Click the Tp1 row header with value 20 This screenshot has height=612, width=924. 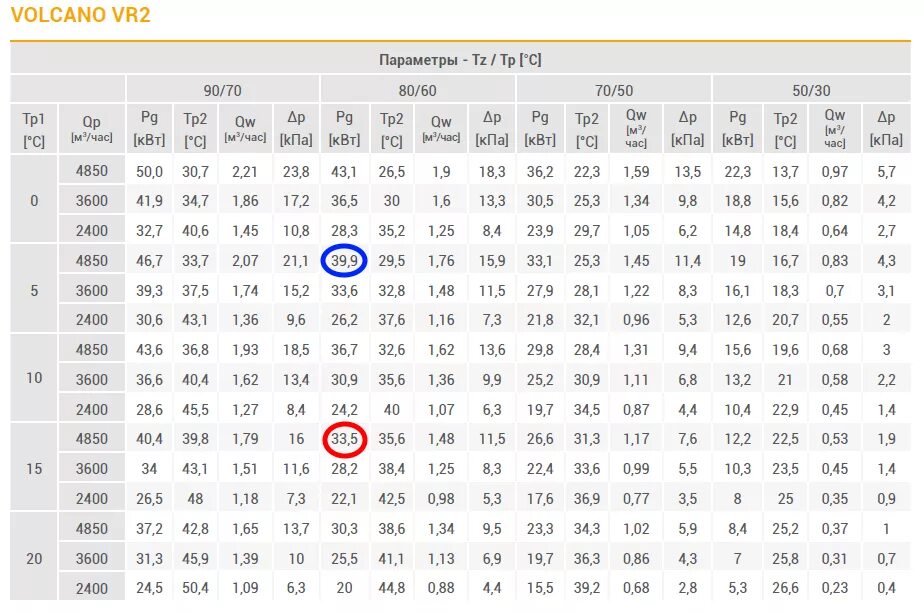(x=34, y=558)
